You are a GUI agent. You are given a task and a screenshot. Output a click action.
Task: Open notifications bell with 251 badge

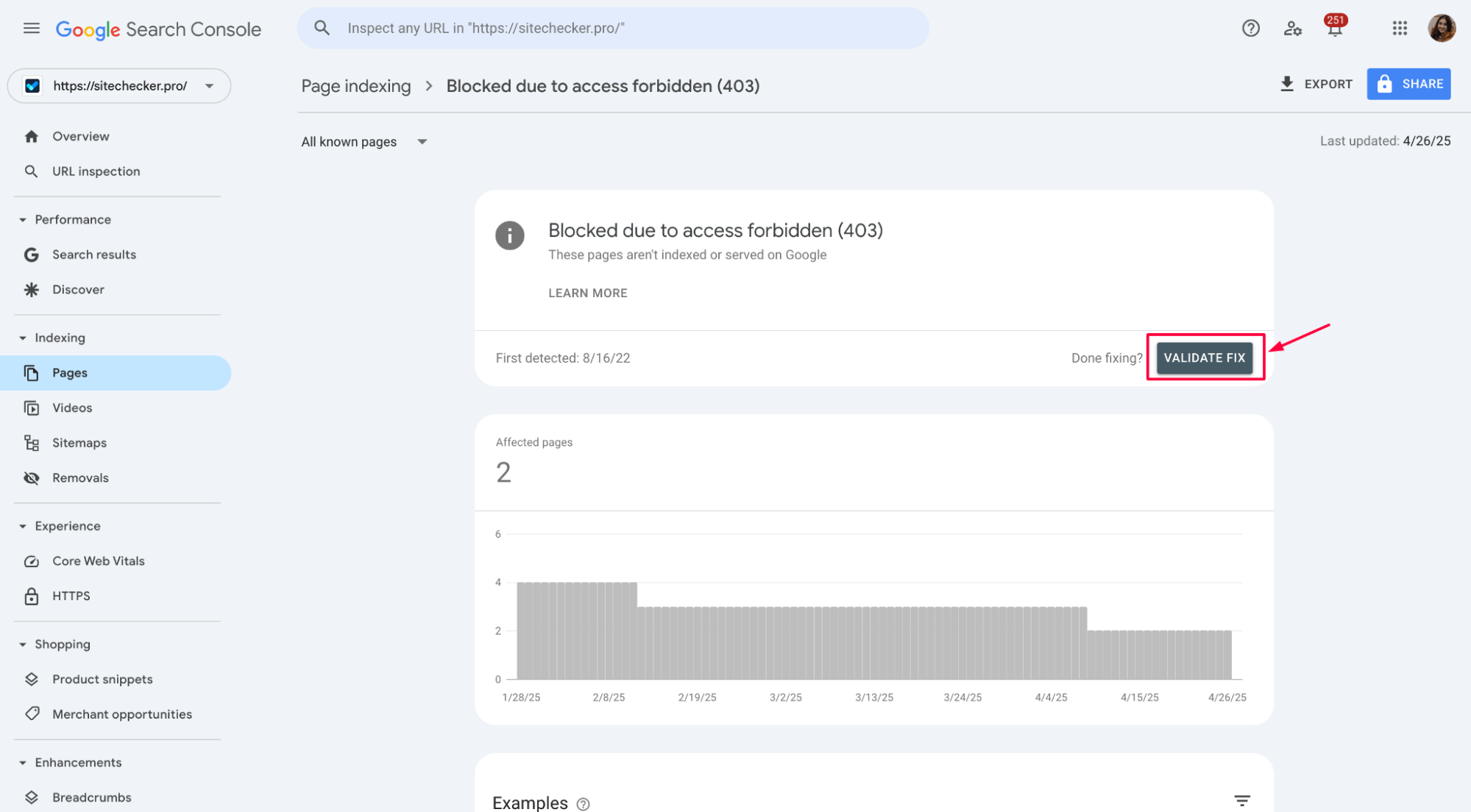(x=1334, y=26)
